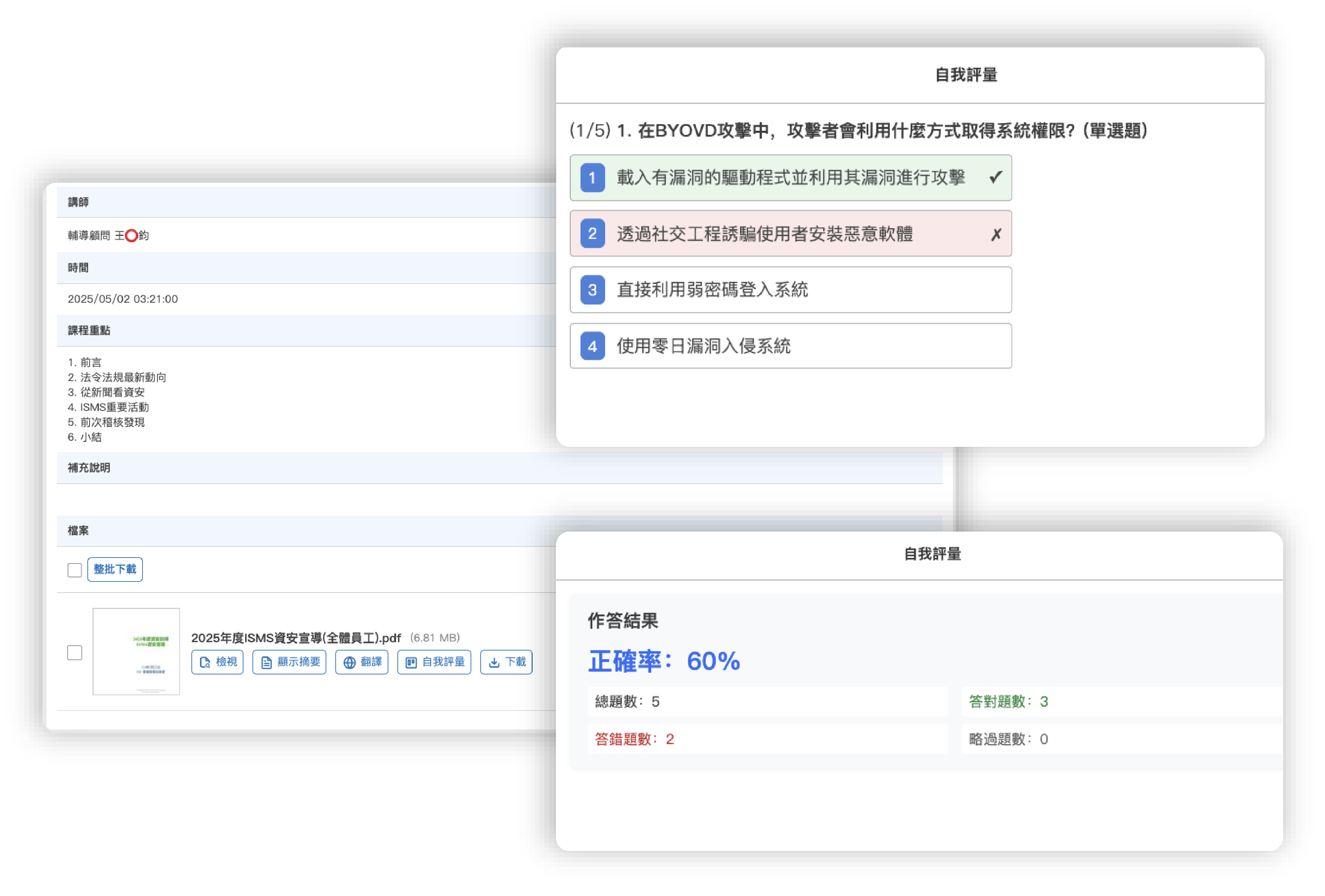Click the download arrow icon in 下載 button

(x=494, y=662)
